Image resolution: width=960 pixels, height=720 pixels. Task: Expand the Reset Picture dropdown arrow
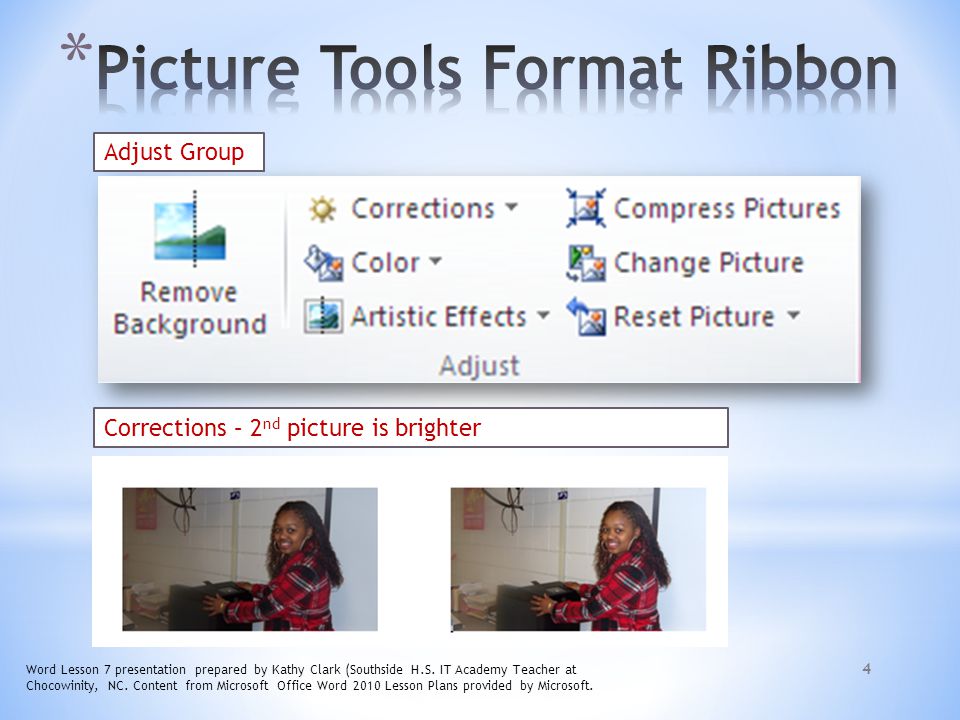pyautogui.click(x=793, y=315)
